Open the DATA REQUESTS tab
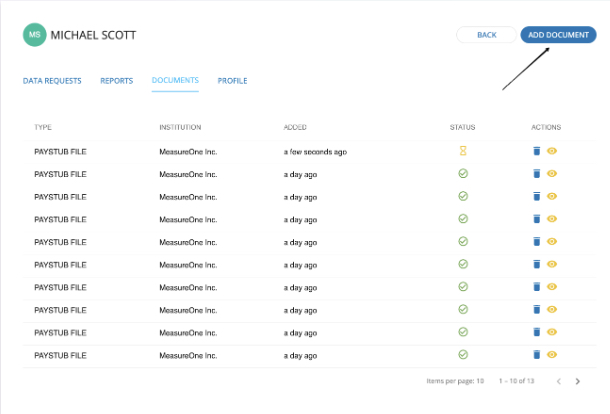The image size is (610, 414). coord(52,81)
